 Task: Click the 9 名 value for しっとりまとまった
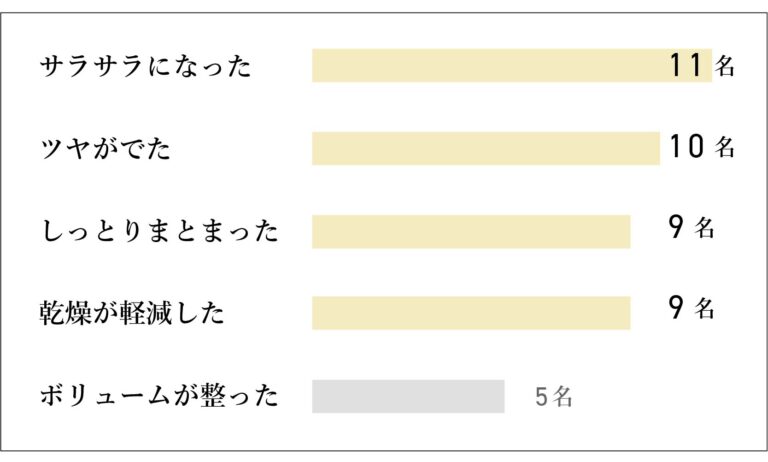pyautogui.click(x=691, y=227)
